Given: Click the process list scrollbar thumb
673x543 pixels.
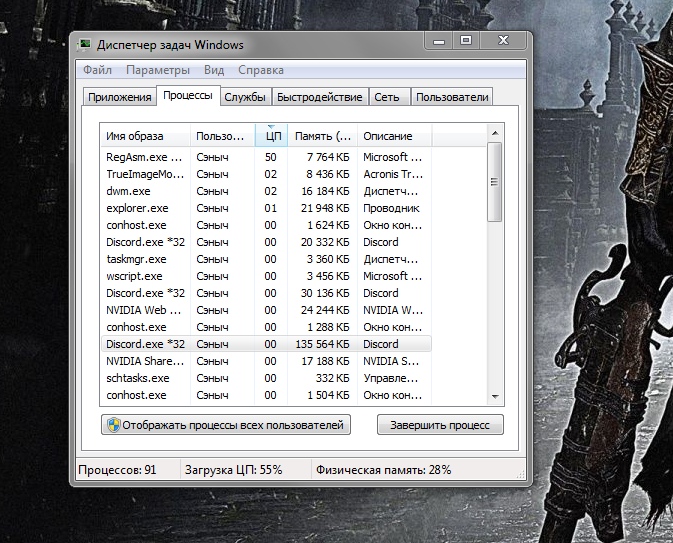Looking at the screenshot, I should tap(495, 182).
